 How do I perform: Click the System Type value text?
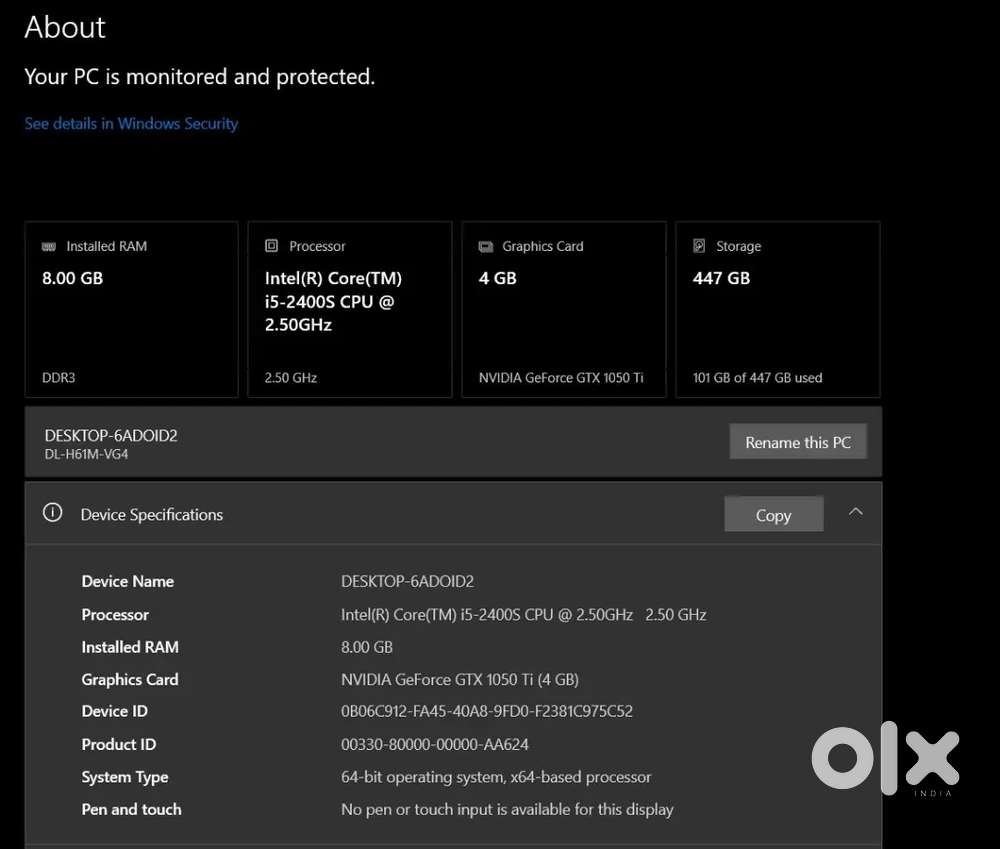(496, 777)
